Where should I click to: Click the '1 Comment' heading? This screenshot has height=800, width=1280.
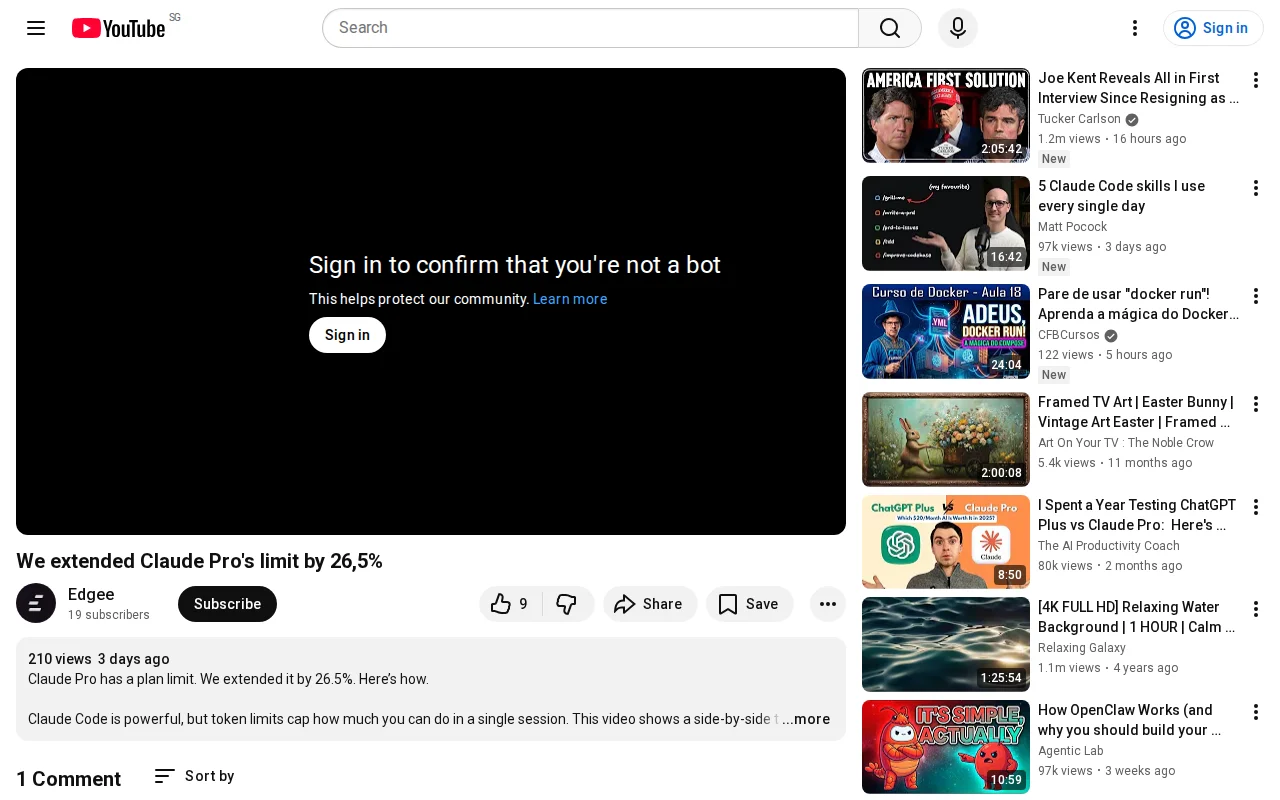pos(68,779)
